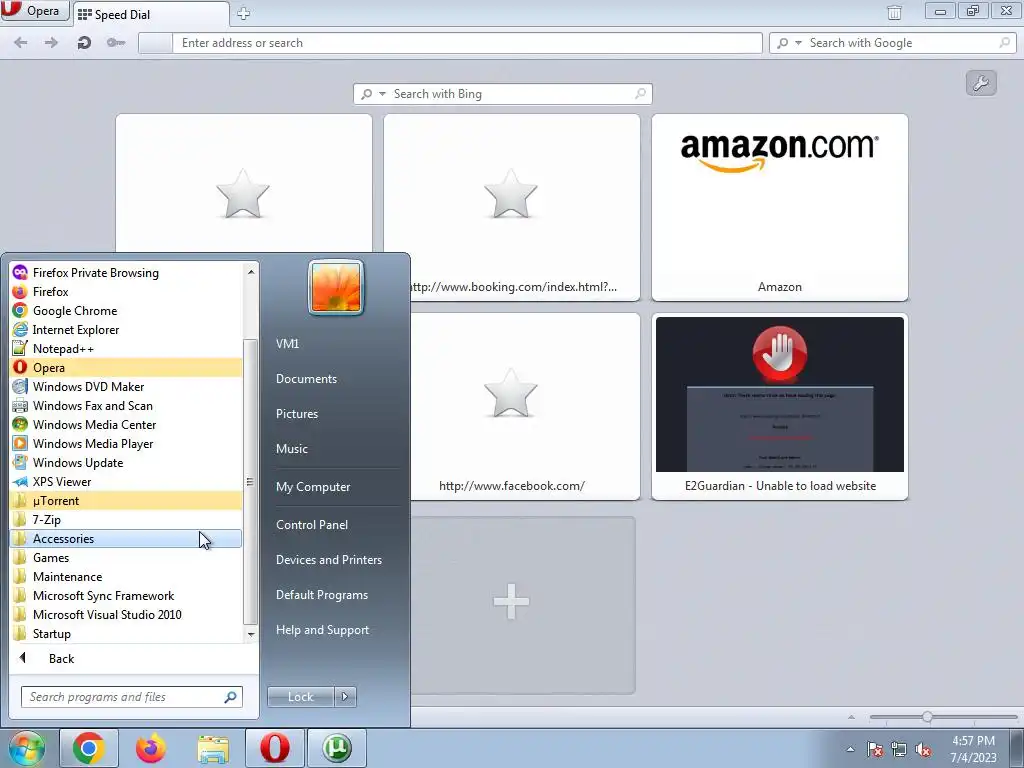Open µTorrent from the taskbar
The height and width of the screenshot is (768, 1024).
pos(336,748)
